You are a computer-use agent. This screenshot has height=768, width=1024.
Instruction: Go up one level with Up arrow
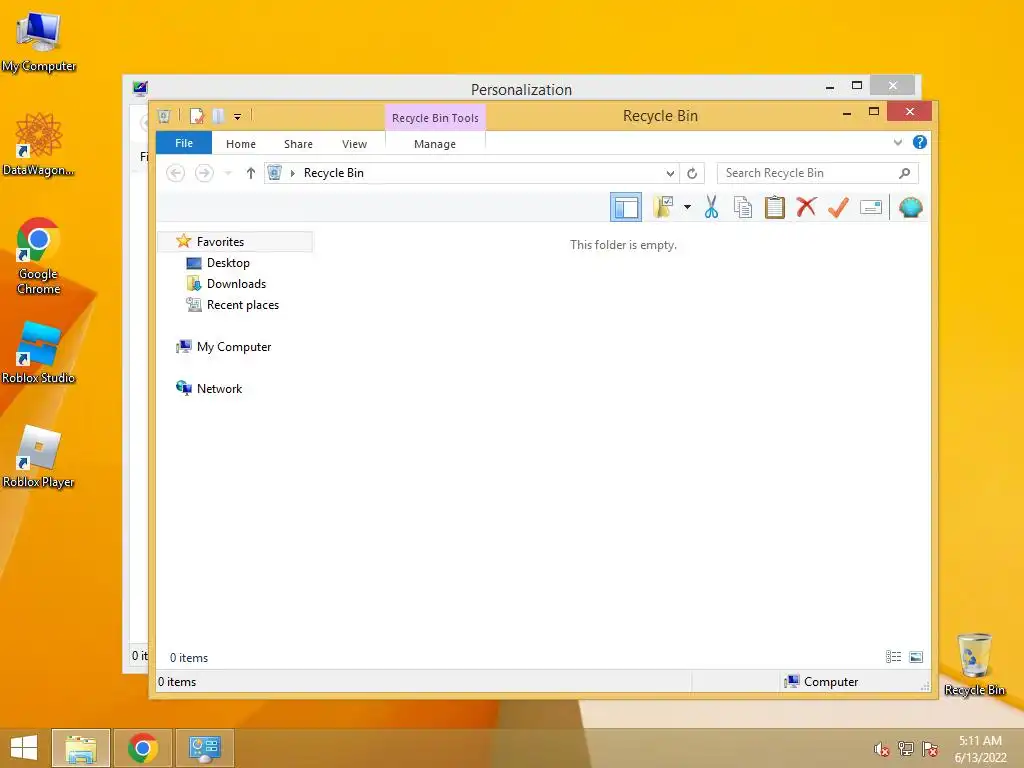(251, 173)
